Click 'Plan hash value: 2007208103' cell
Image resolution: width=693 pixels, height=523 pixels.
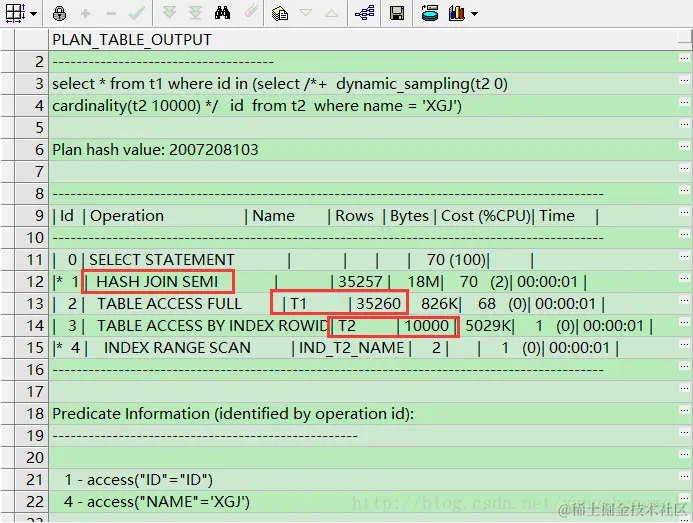(x=363, y=149)
